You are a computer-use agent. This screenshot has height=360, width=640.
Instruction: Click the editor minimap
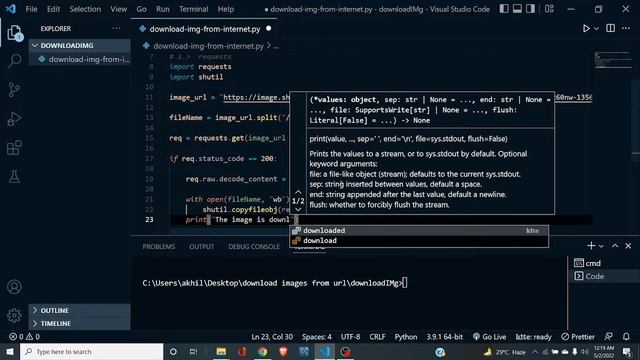612,60
